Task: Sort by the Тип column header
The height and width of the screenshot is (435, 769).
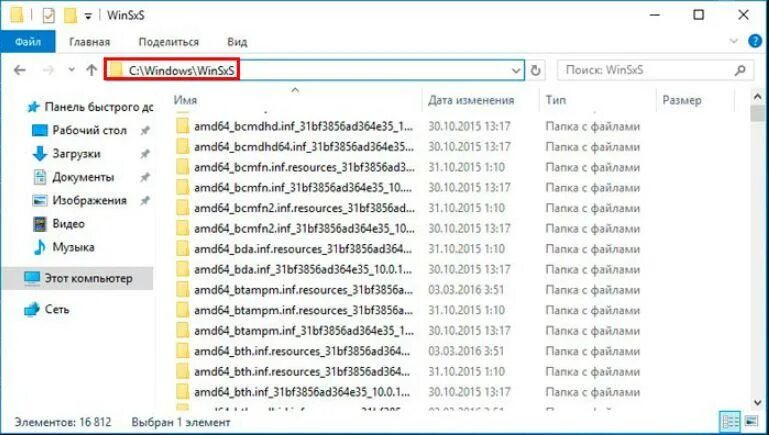Action: tap(555, 100)
